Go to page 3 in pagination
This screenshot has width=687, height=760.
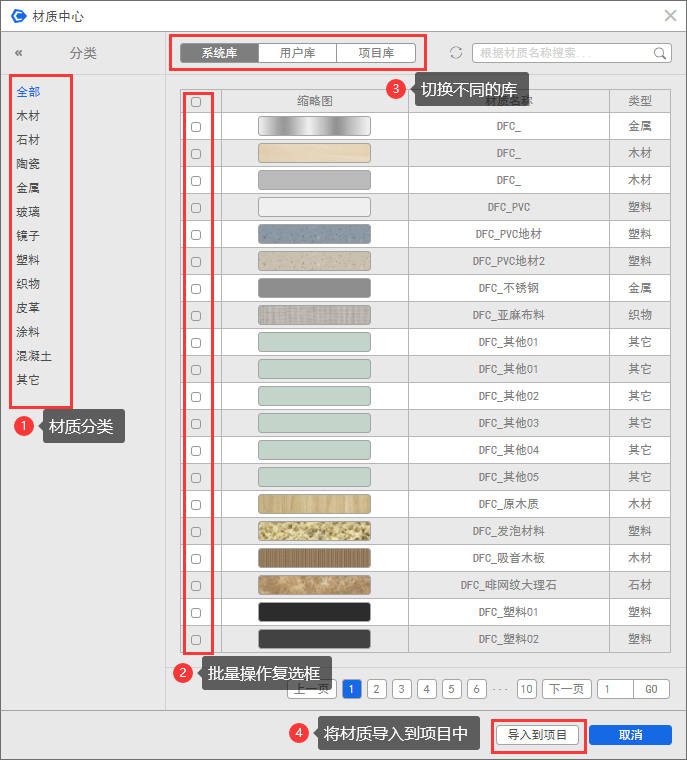click(401, 689)
